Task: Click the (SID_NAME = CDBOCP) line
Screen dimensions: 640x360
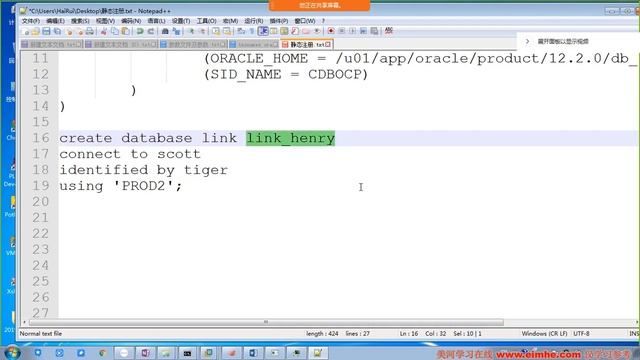Action: [x=286, y=74]
